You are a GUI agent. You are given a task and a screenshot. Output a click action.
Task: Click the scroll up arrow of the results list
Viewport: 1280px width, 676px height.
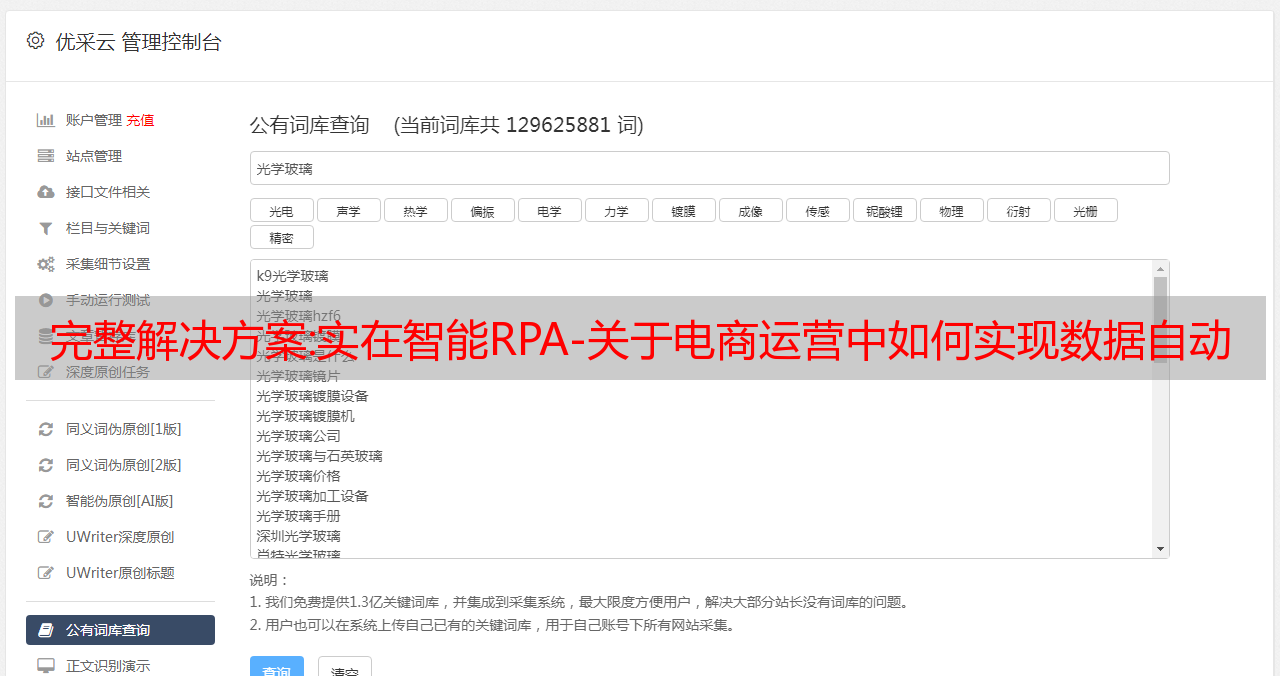click(x=1160, y=268)
